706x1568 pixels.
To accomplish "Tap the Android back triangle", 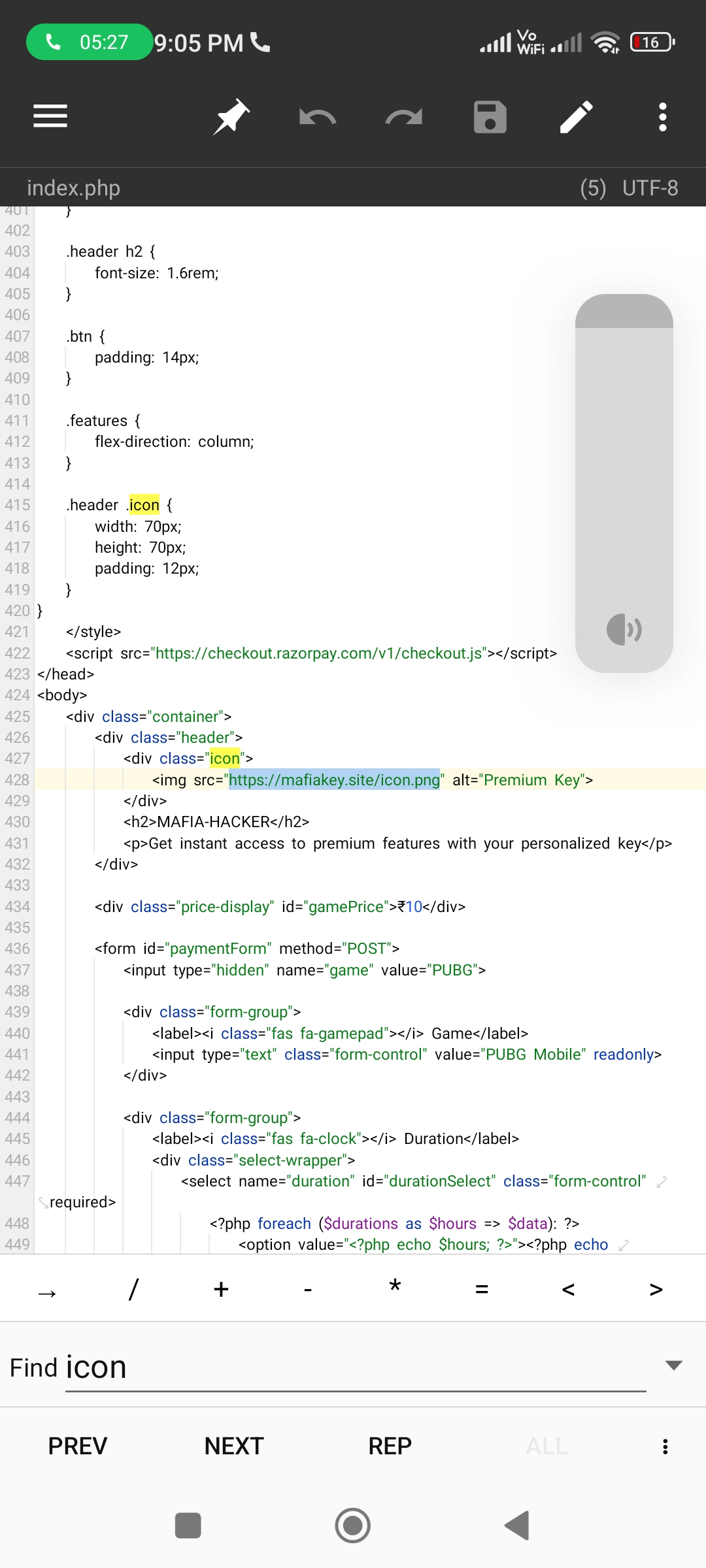I will 517,1526.
